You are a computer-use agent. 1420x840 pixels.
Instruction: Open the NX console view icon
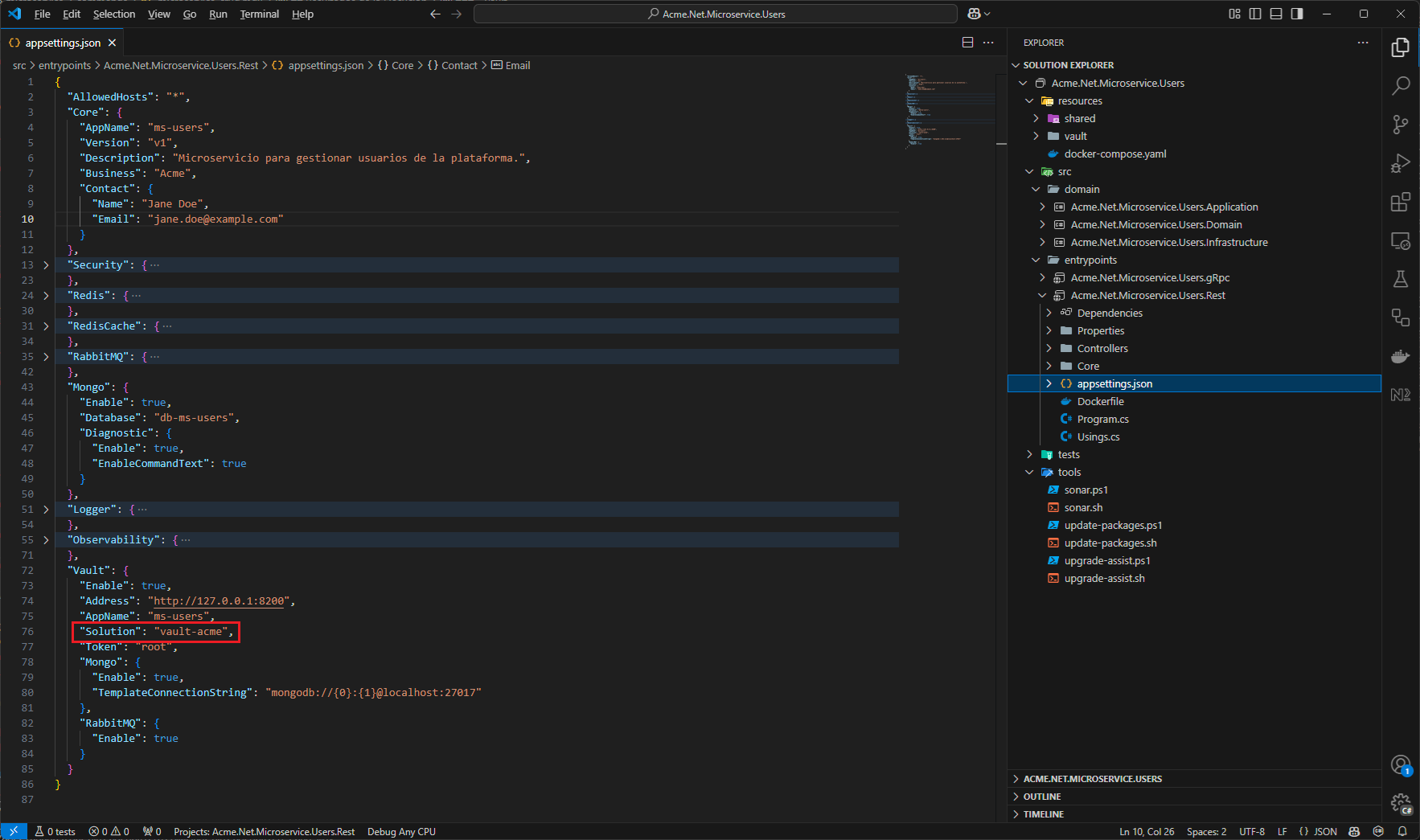(x=1400, y=395)
